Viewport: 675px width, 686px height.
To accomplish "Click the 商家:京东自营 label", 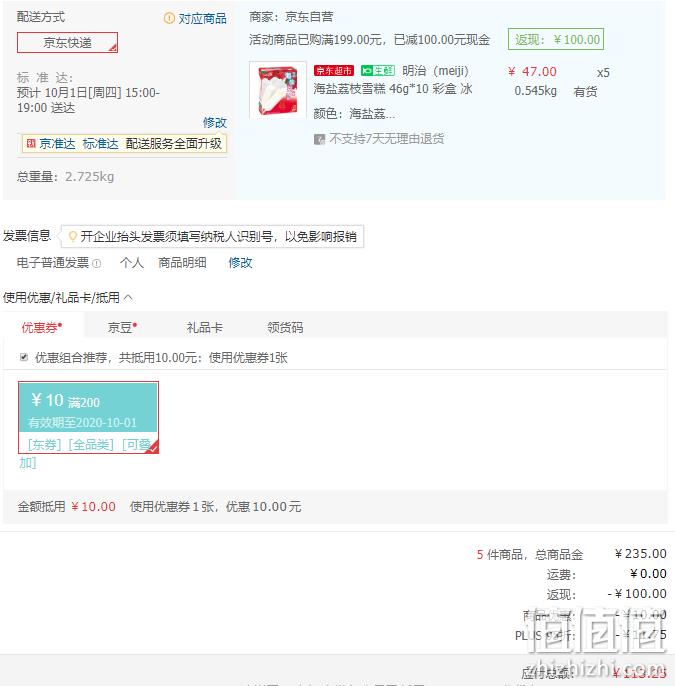I will click(x=291, y=17).
